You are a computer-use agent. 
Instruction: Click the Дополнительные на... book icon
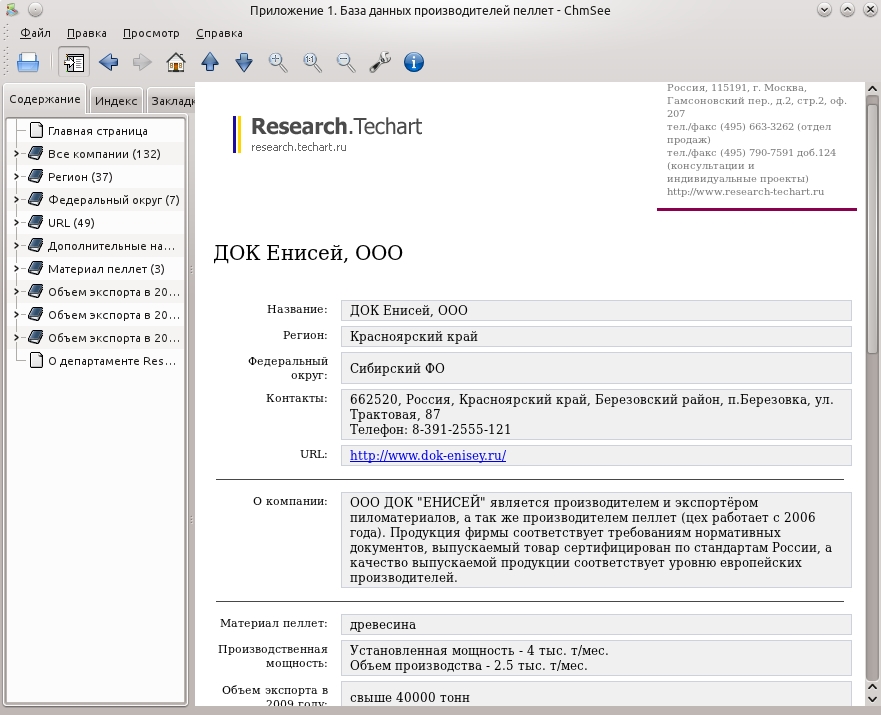[x=36, y=245]
